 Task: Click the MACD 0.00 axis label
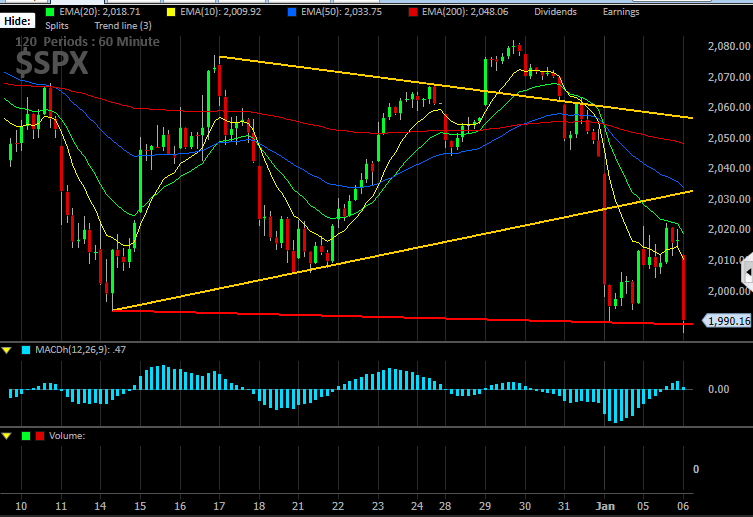click(718, 389)
